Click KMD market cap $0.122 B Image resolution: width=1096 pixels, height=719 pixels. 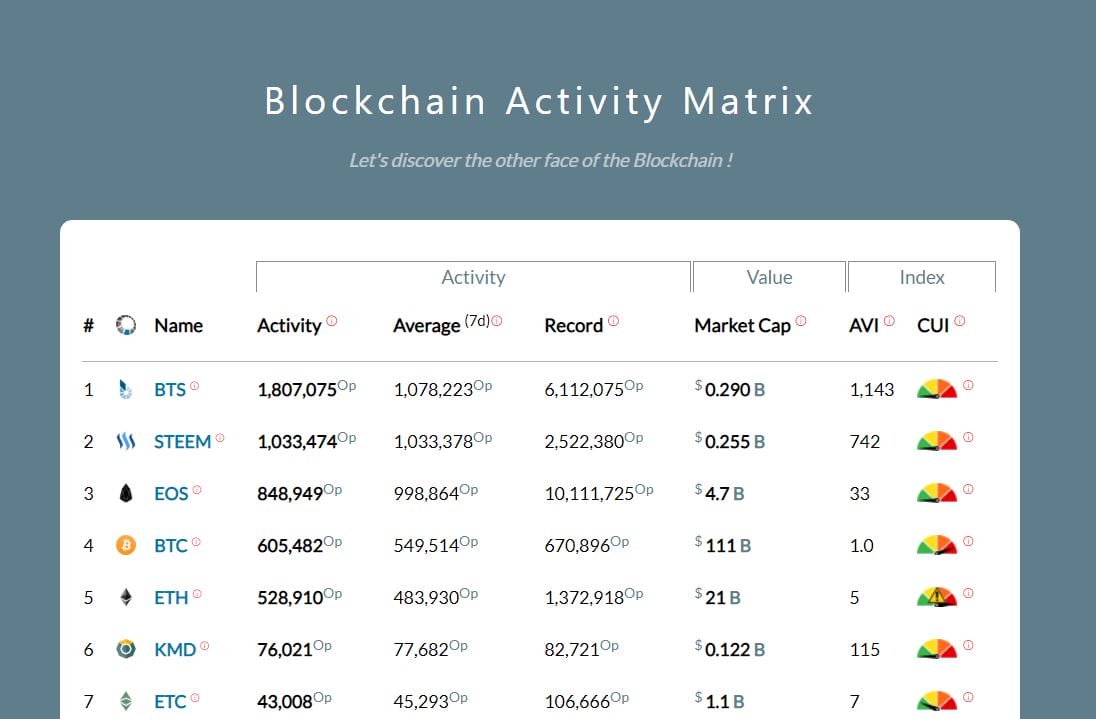tap(730, 650)
